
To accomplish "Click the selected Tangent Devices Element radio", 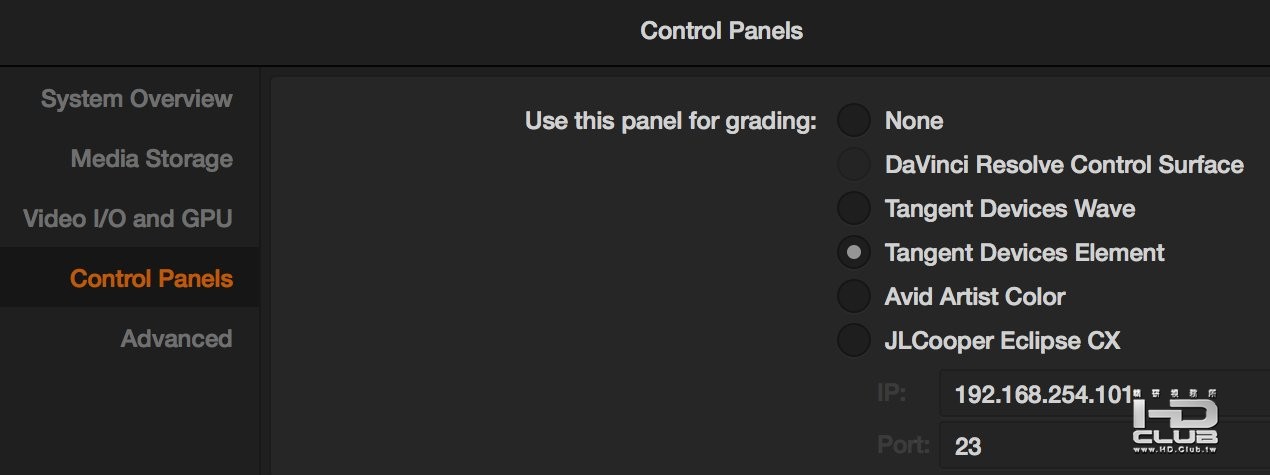I will tap(854, 253).
